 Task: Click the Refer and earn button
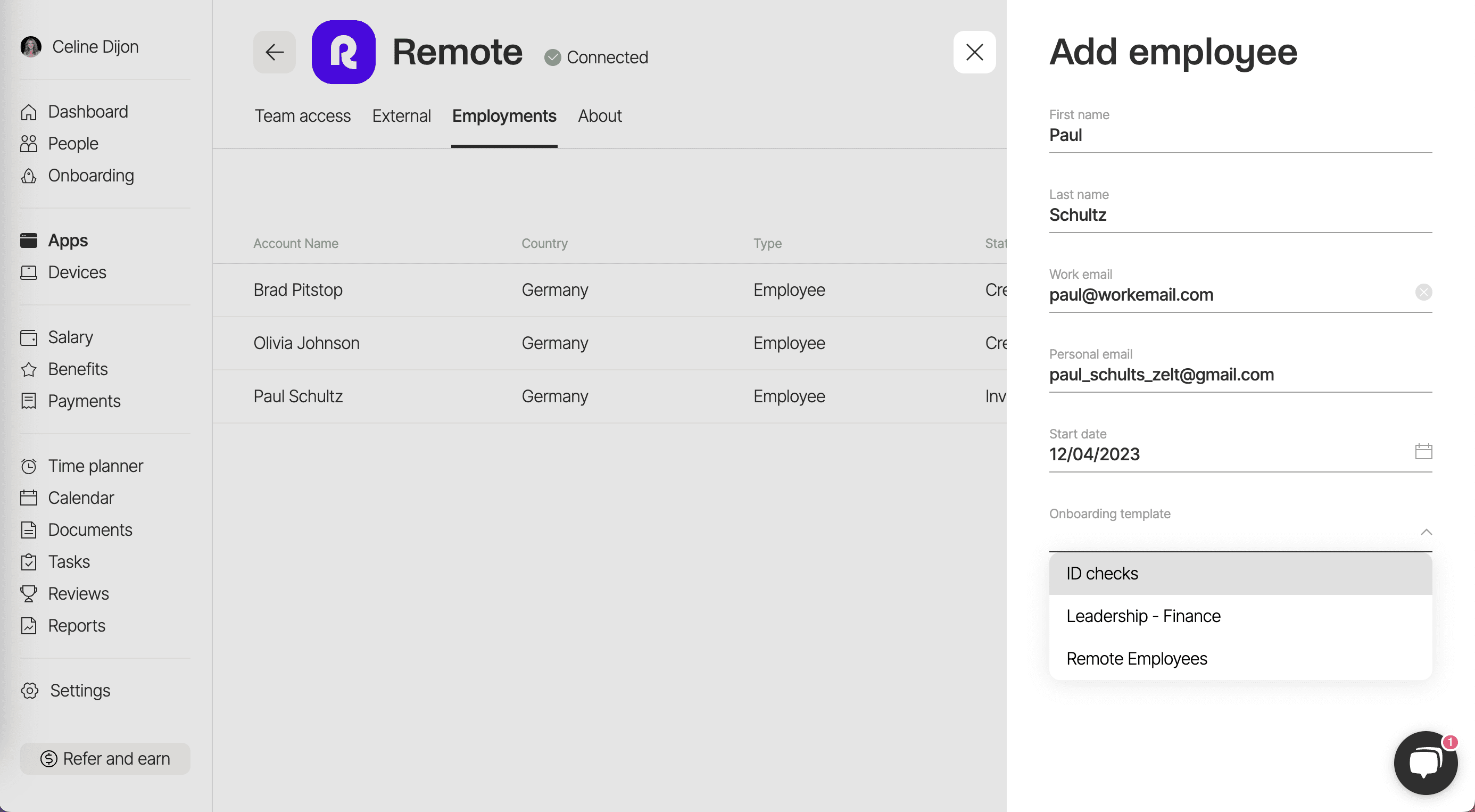point(105,758)
